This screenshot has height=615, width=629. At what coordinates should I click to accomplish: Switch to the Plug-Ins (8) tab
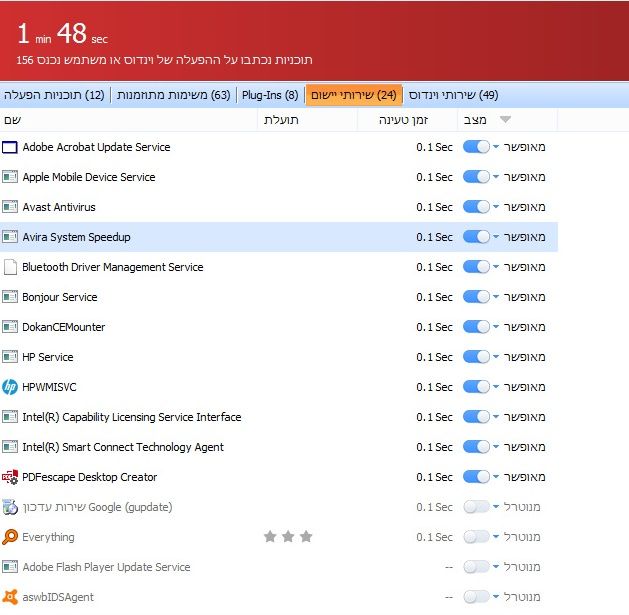270,95
